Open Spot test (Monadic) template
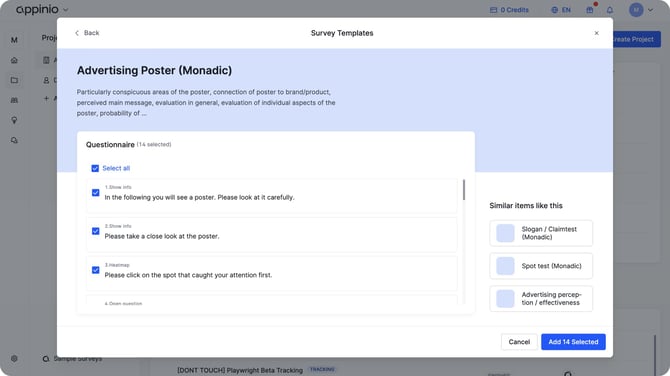This screenshot has height=376, width=670. tap(541, 266)
